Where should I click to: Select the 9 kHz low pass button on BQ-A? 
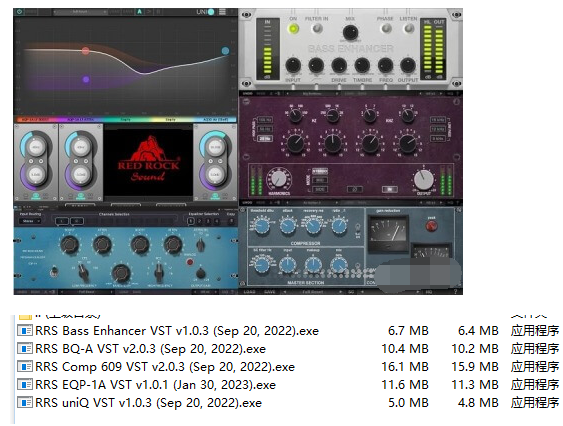(x=438, y=139)
